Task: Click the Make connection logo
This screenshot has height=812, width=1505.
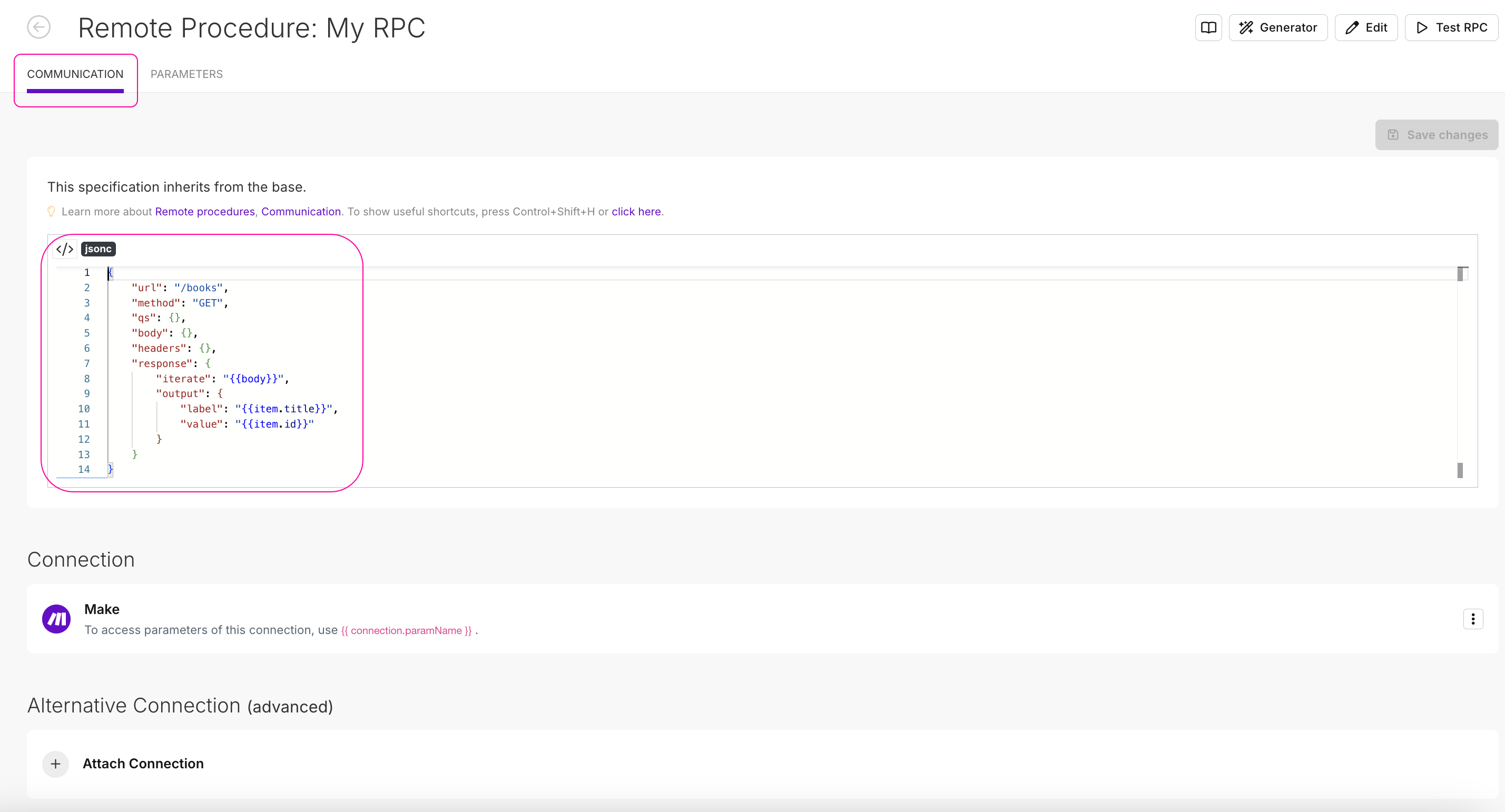Action: (57, 619)
